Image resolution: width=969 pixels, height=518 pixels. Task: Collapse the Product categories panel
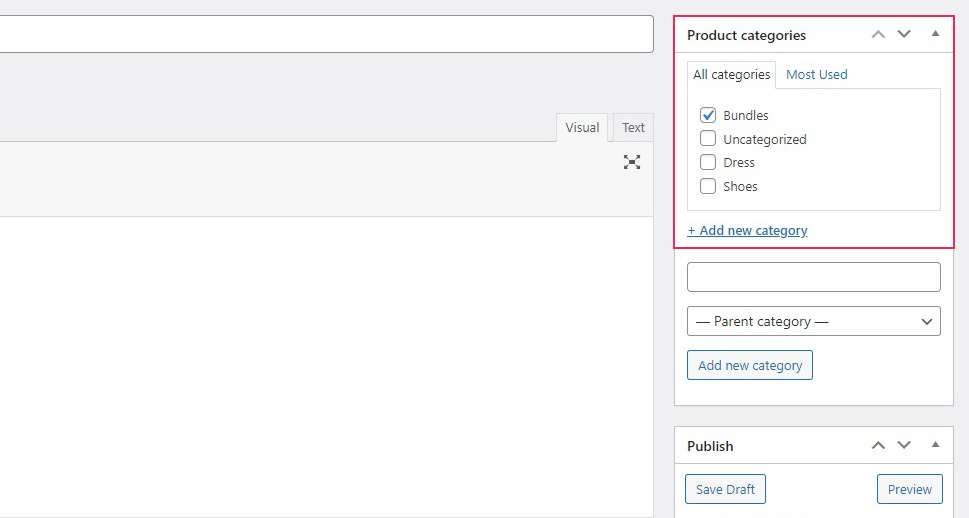tap(935, 34)
